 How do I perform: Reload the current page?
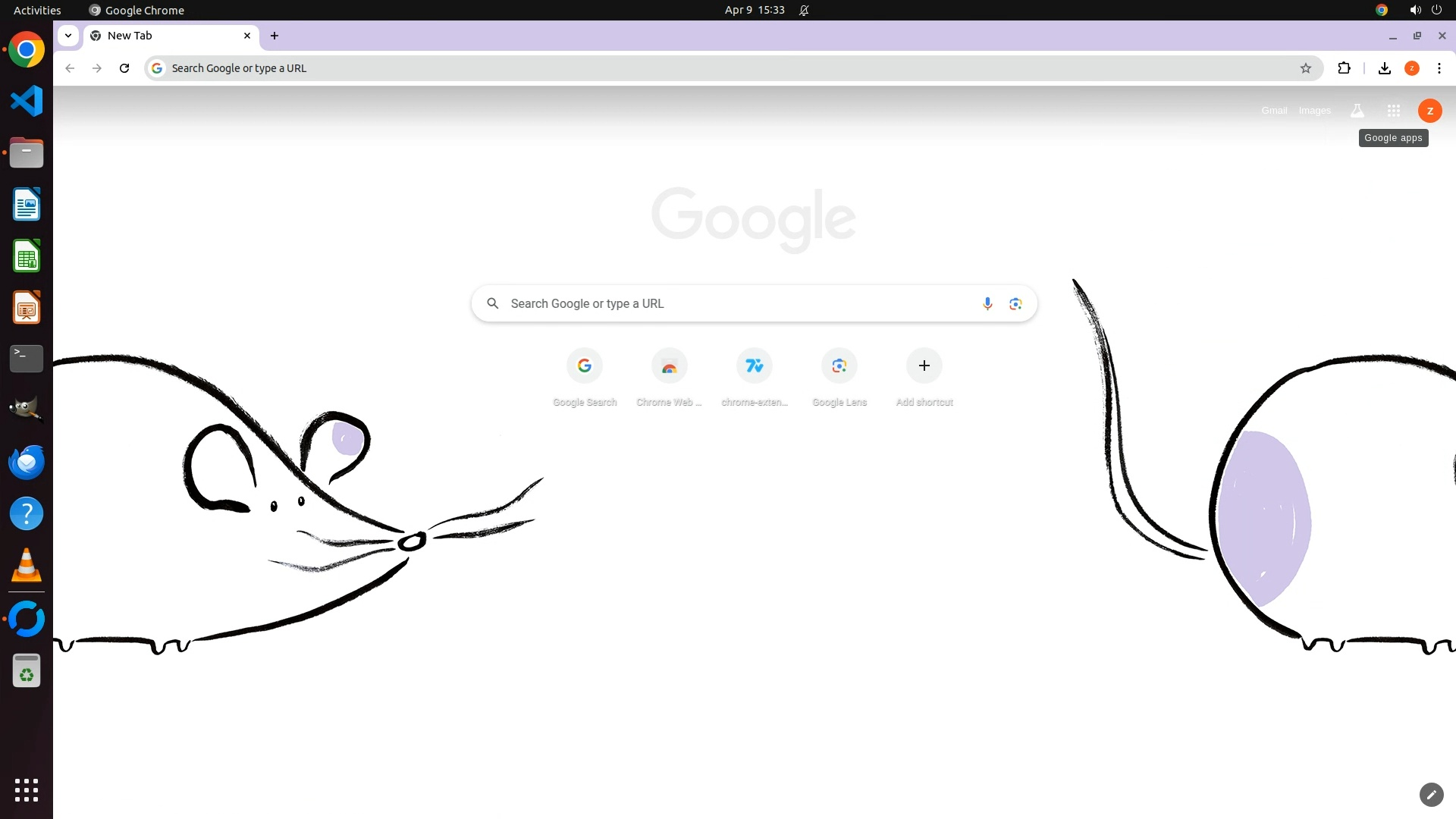coord(124,68)
